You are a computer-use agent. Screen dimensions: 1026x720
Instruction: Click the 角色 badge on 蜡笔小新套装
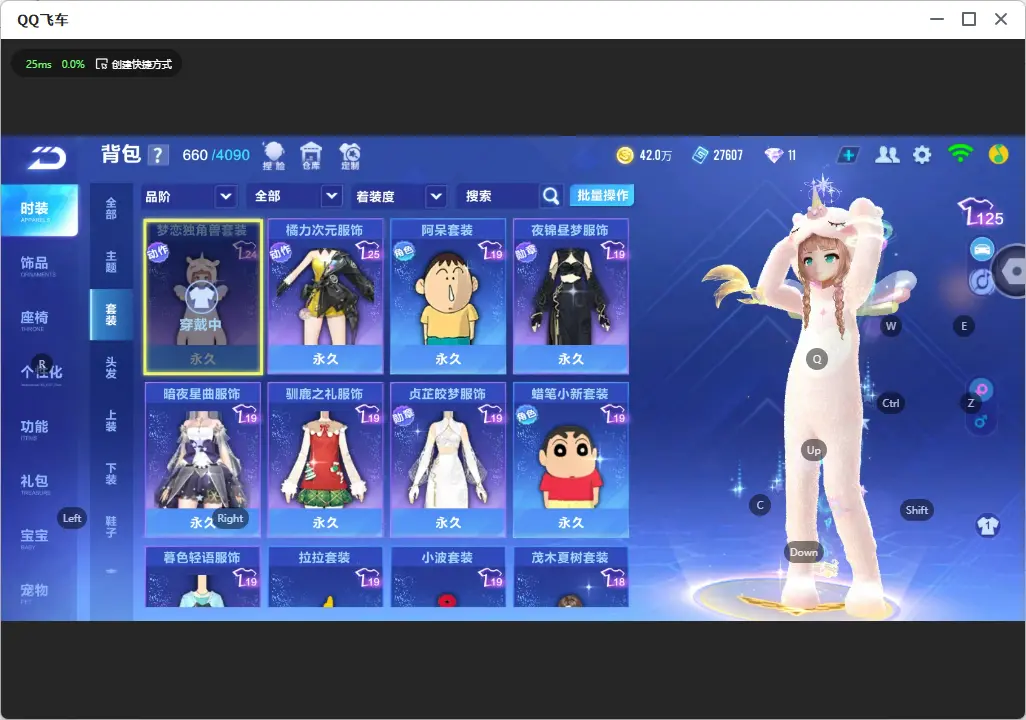tap(526, 415)
